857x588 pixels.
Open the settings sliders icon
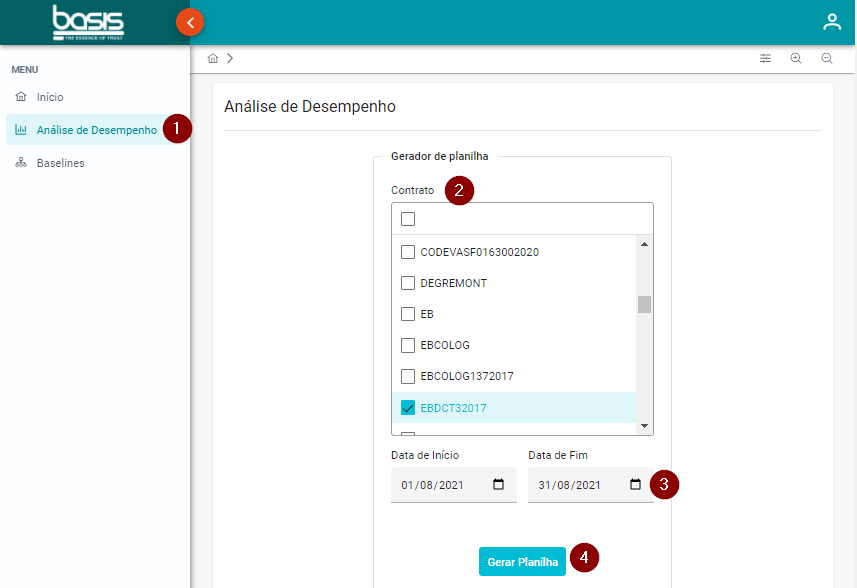[x=765, y=59]
